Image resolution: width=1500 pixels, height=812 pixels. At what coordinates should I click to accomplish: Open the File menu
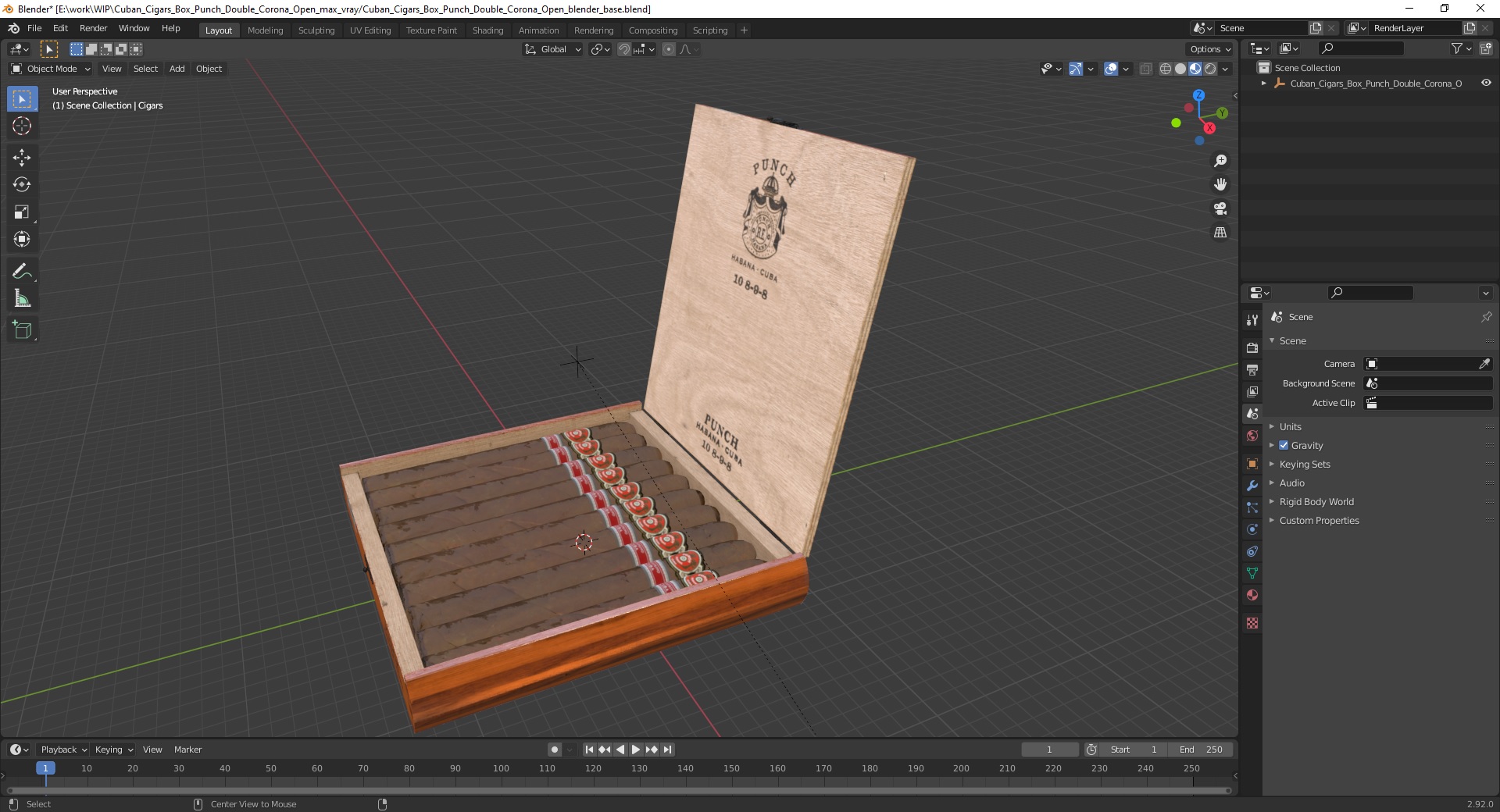34,28
